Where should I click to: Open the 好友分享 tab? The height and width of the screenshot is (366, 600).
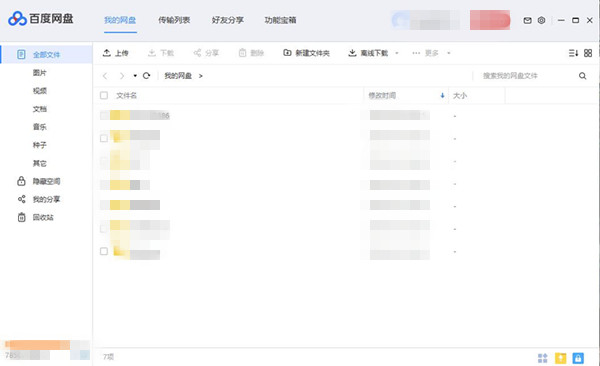228,20
